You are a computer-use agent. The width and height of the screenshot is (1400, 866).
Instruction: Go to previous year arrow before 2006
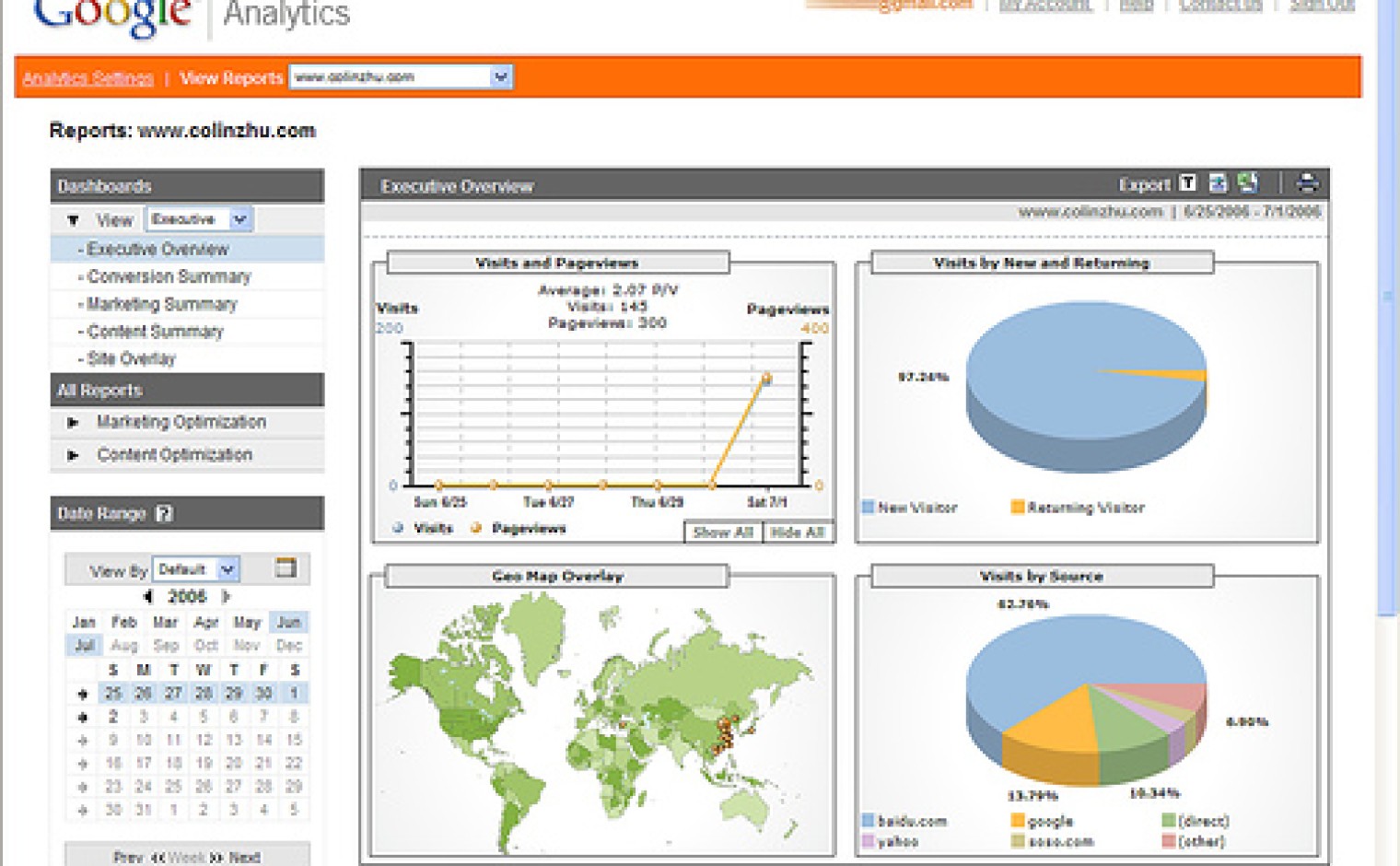(x=147, y=596)
